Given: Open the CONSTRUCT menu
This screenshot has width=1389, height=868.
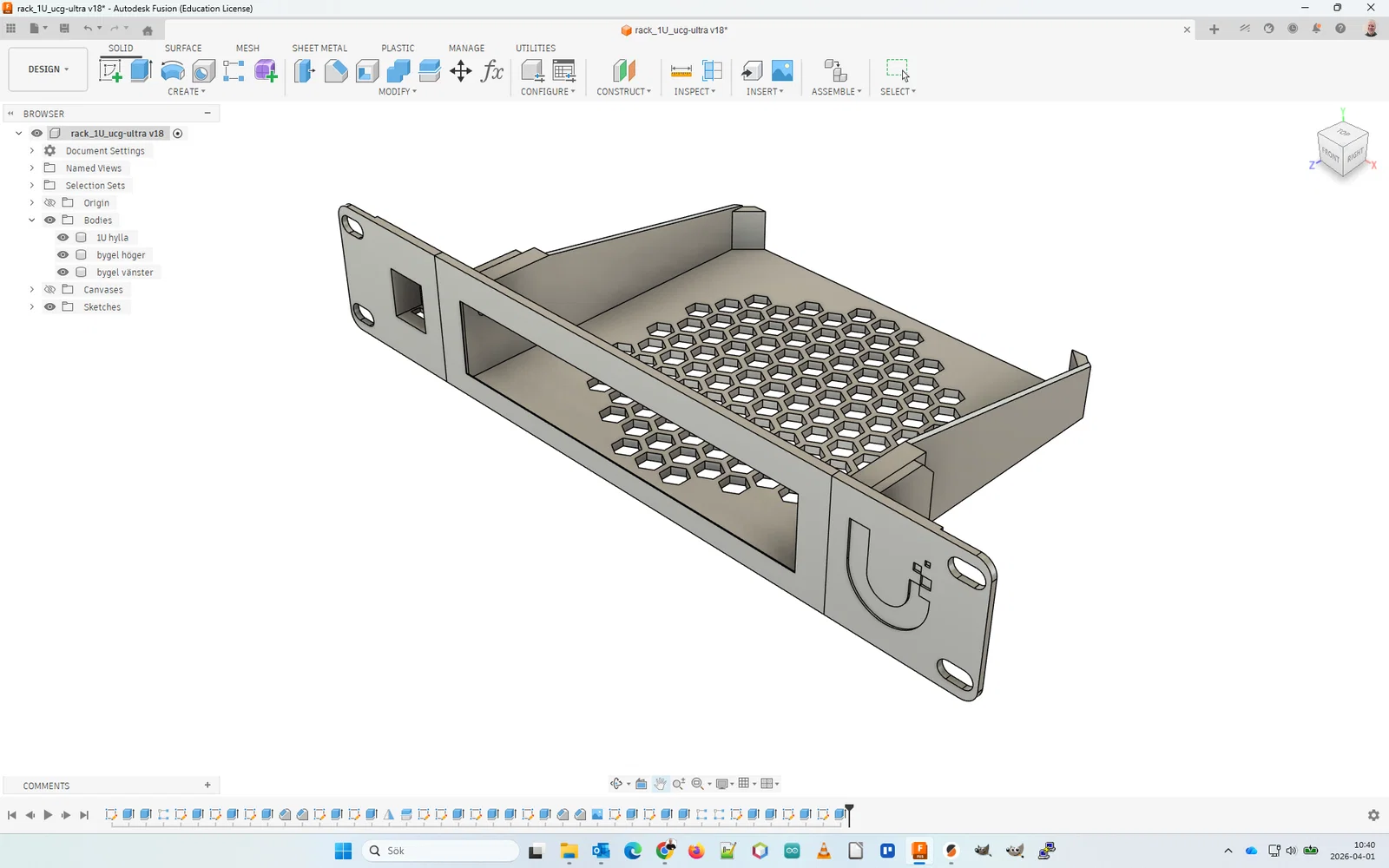Looking at the screenshot, I should coord(623,91).
